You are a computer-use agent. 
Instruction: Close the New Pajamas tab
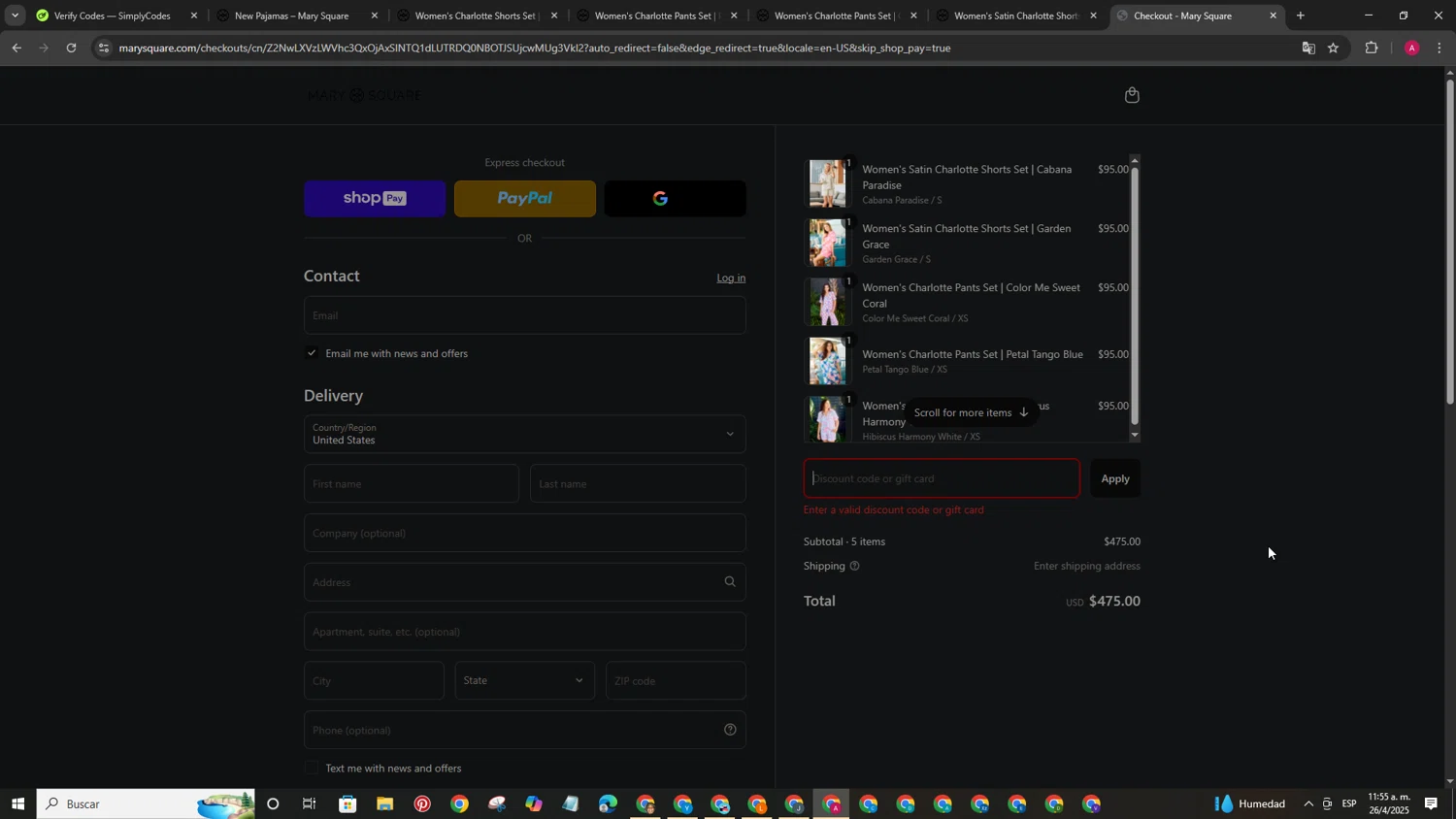coord(375,16)
